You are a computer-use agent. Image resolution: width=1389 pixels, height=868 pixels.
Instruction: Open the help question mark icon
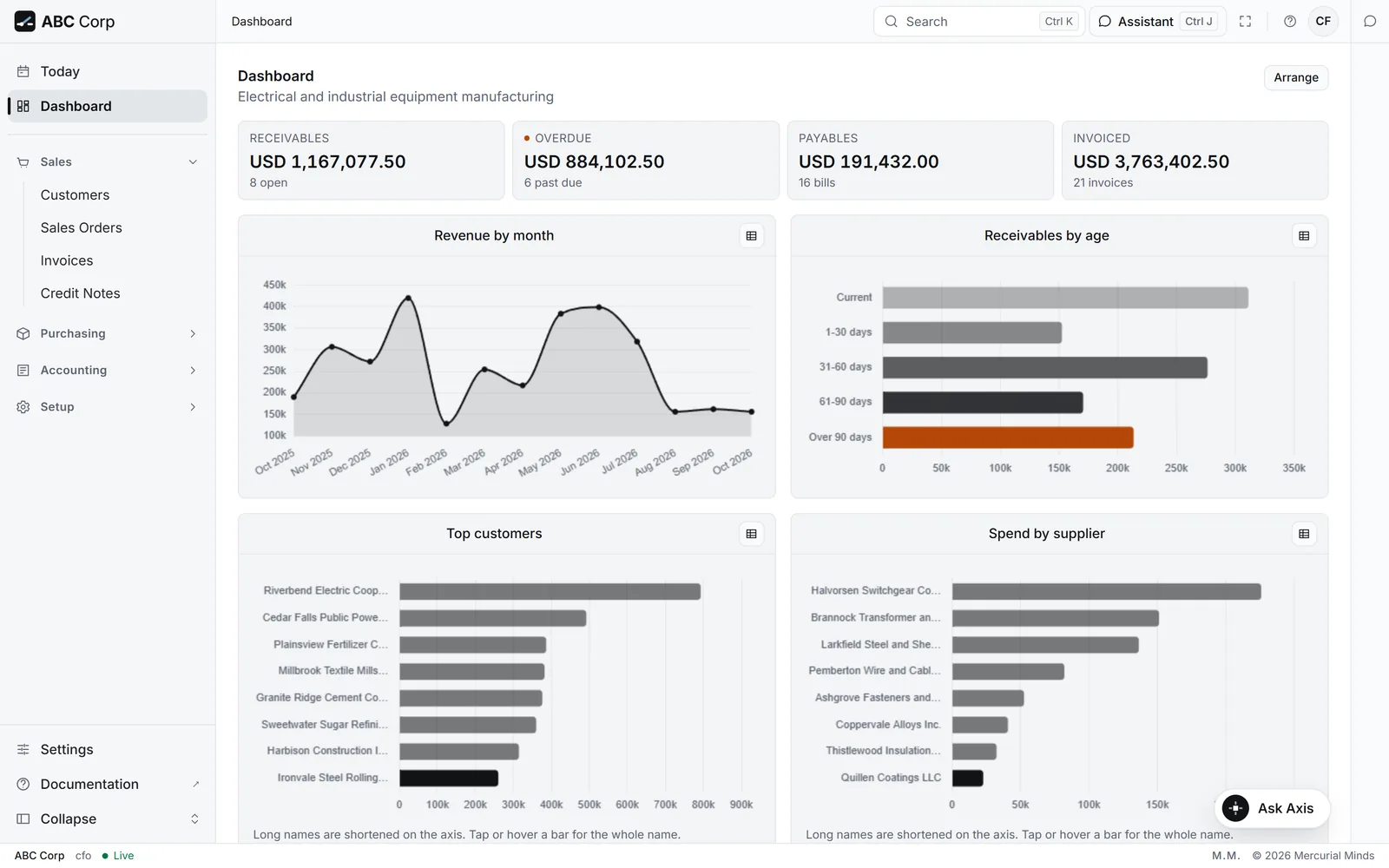pos(1290,22)
